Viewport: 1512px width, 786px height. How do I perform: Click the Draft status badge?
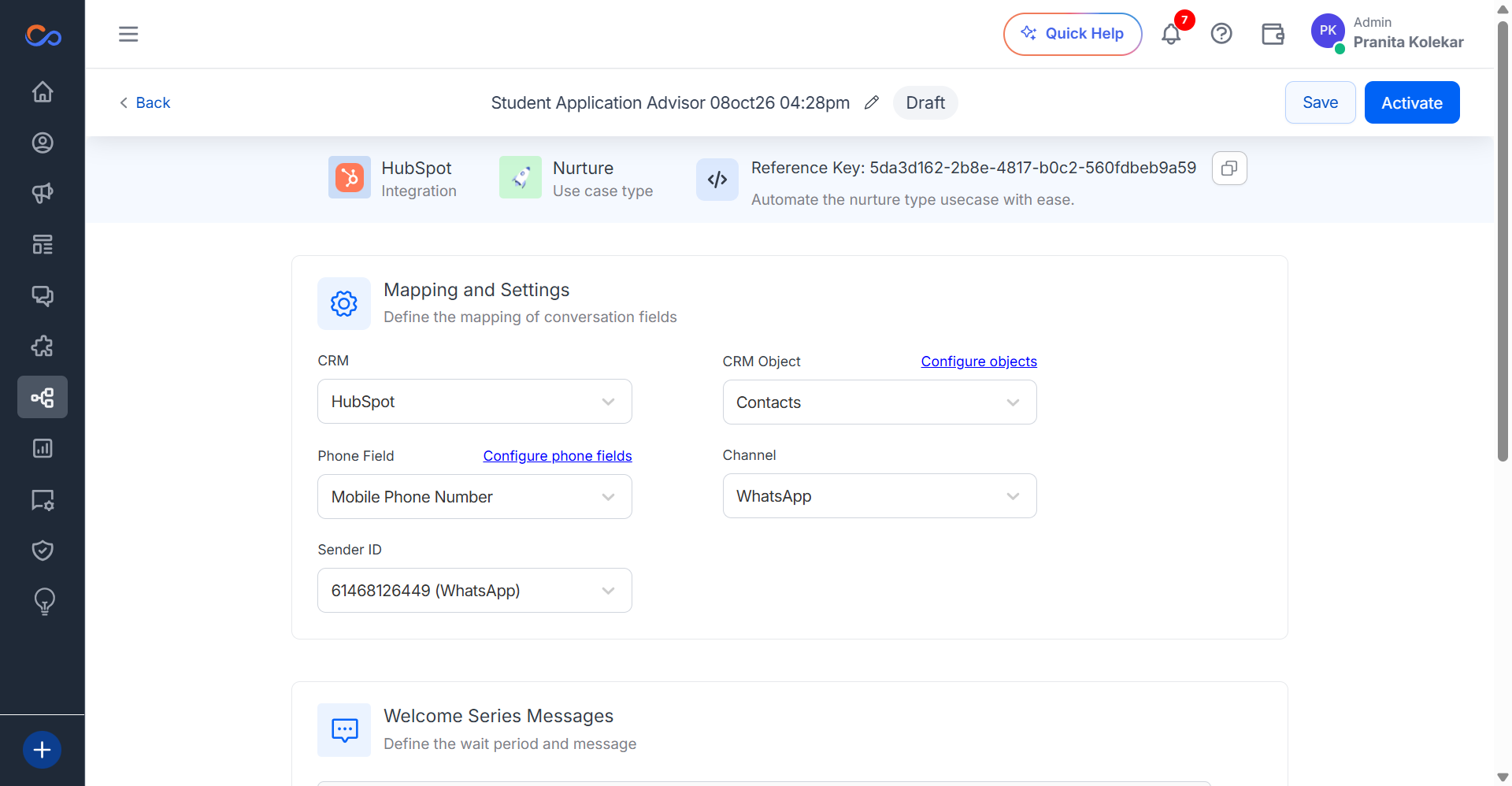coord(925,103)
